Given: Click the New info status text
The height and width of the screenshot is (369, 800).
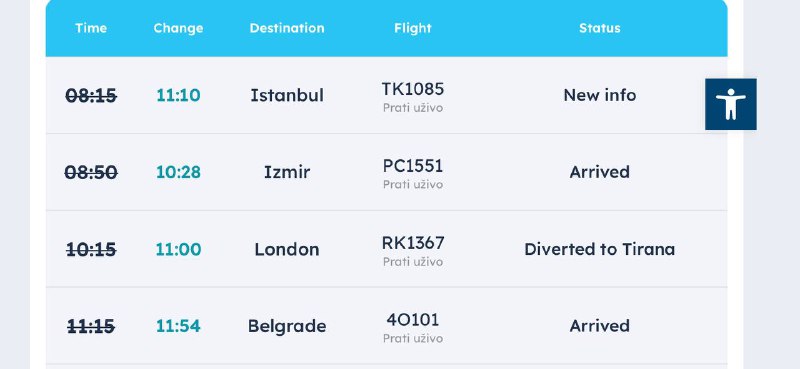Looking at the screenshot, I should tap(599, 95).
